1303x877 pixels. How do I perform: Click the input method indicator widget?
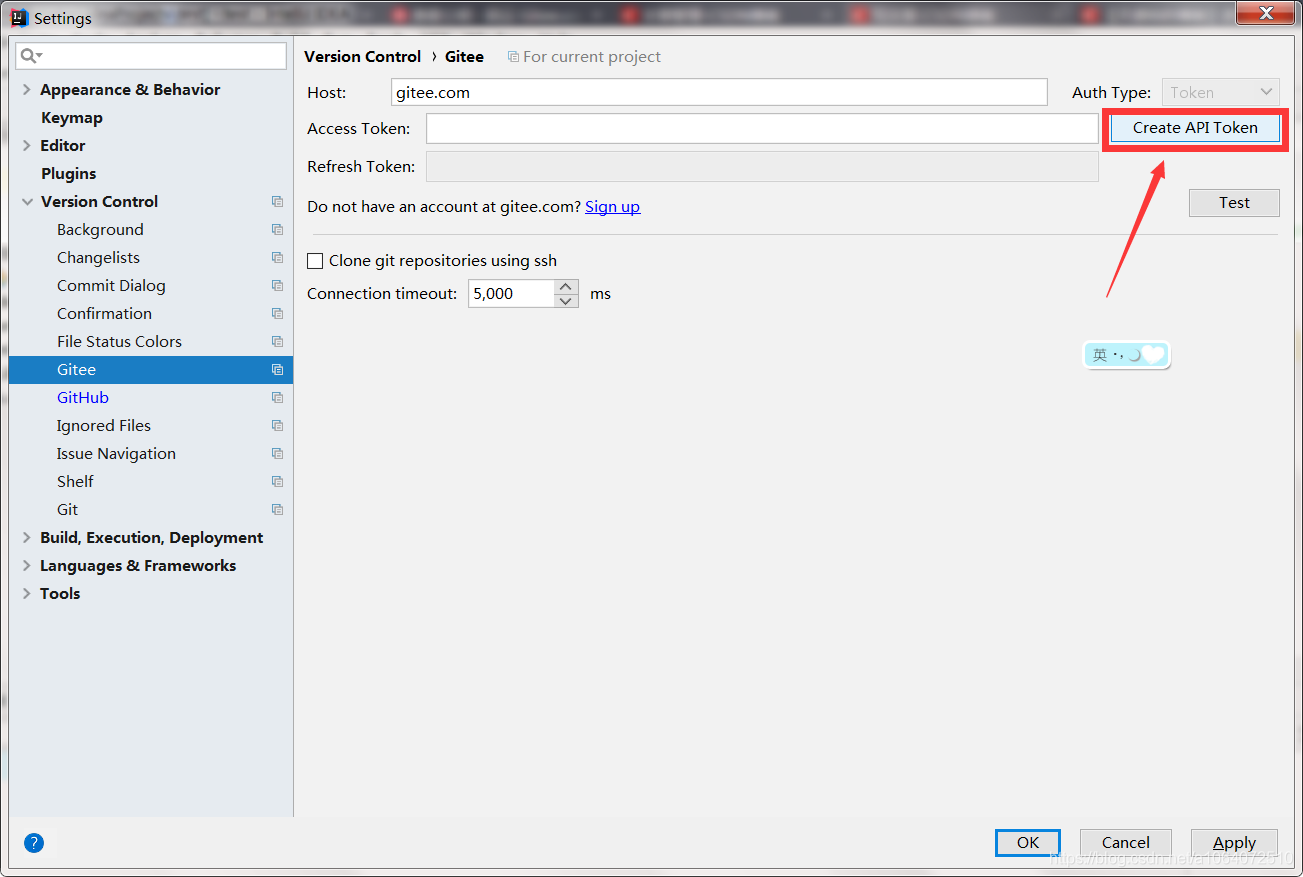(x=1127, y=355)
